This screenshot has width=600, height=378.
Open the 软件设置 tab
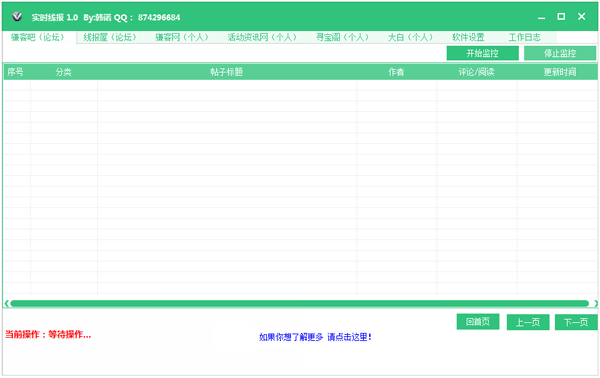click(468, 37)
